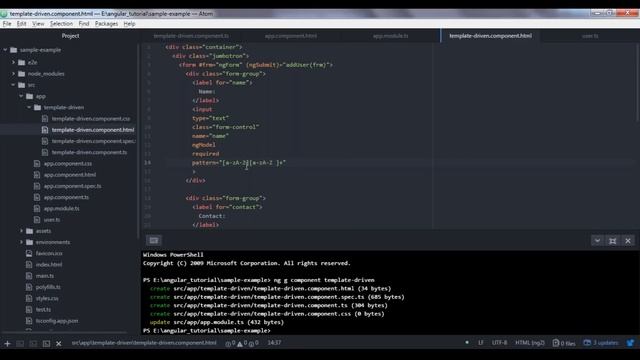This screenshot has width=640, height=360.
Task: Select template-driven.component.html in tree
Action: click(x=93, y=130)
